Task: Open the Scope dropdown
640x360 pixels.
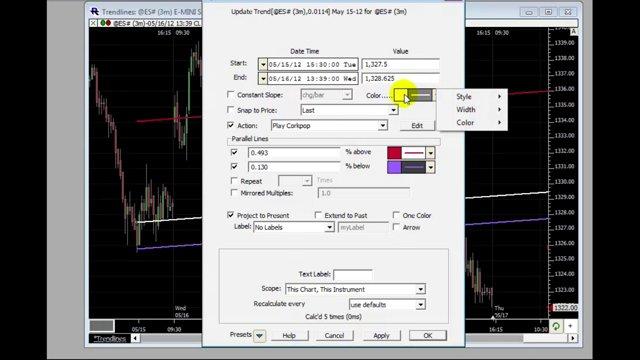Action: pos(420,289)
